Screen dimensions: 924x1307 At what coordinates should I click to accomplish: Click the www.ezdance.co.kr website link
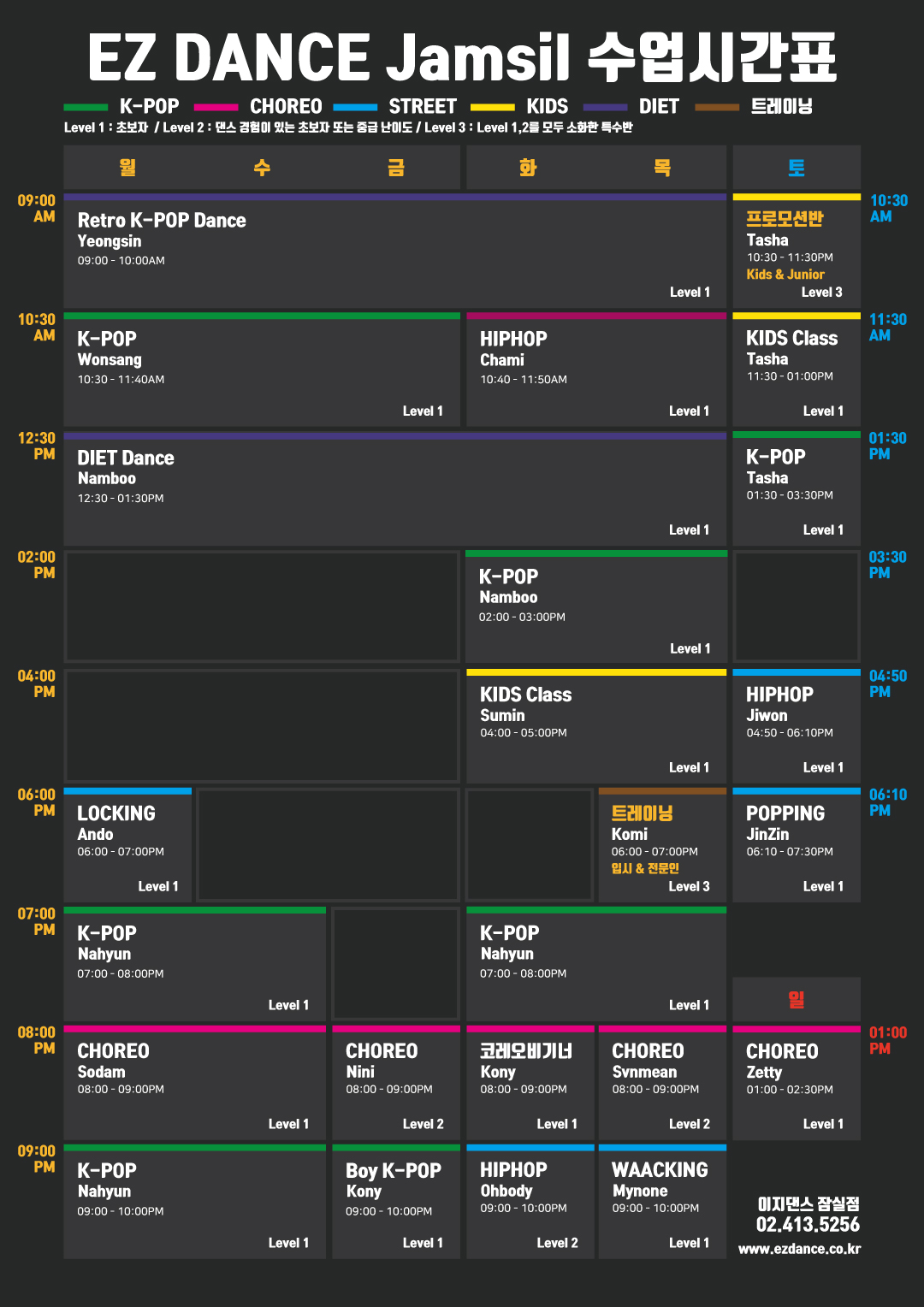[799, 1249]
